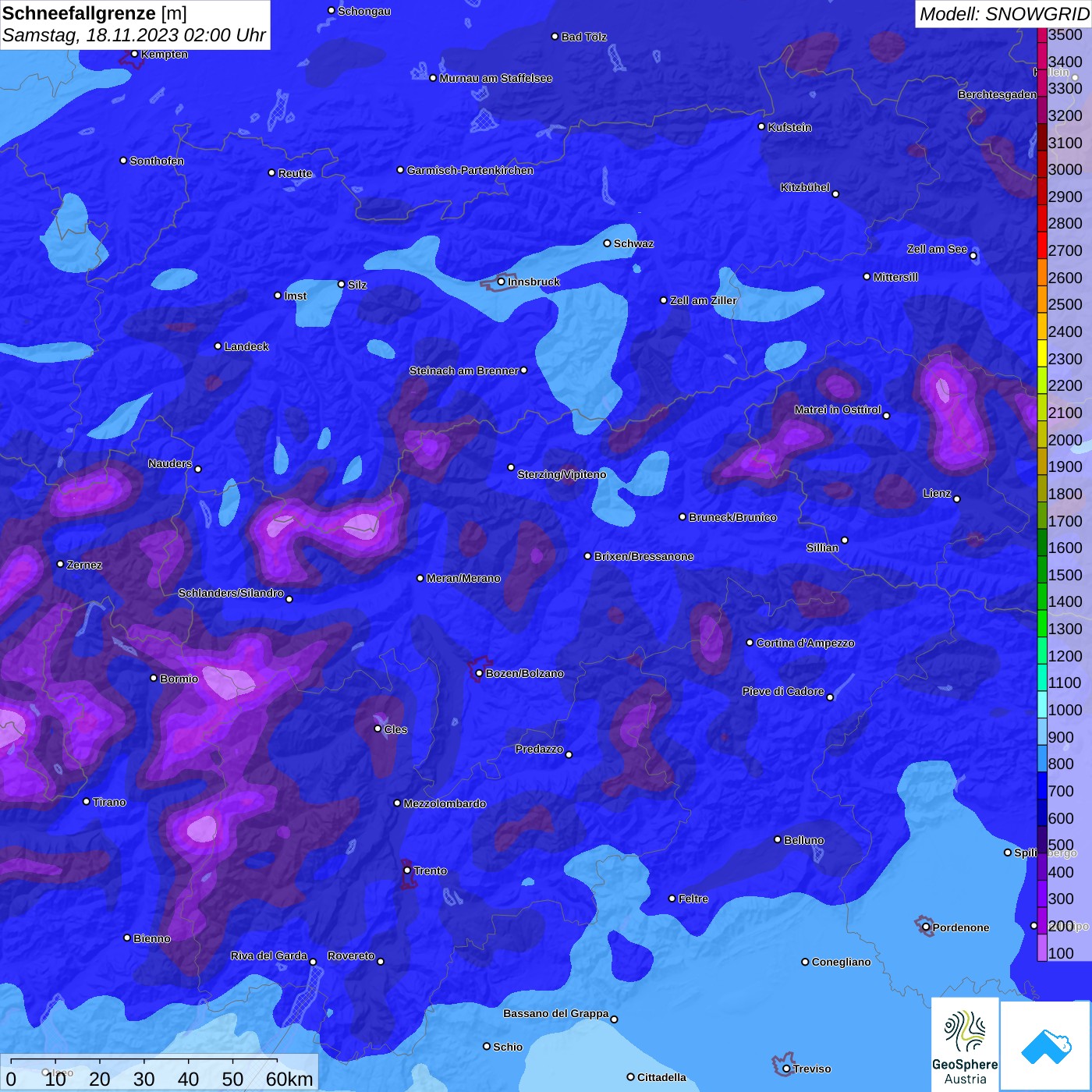Click the 'Nauders' label

tap(170, 463)
